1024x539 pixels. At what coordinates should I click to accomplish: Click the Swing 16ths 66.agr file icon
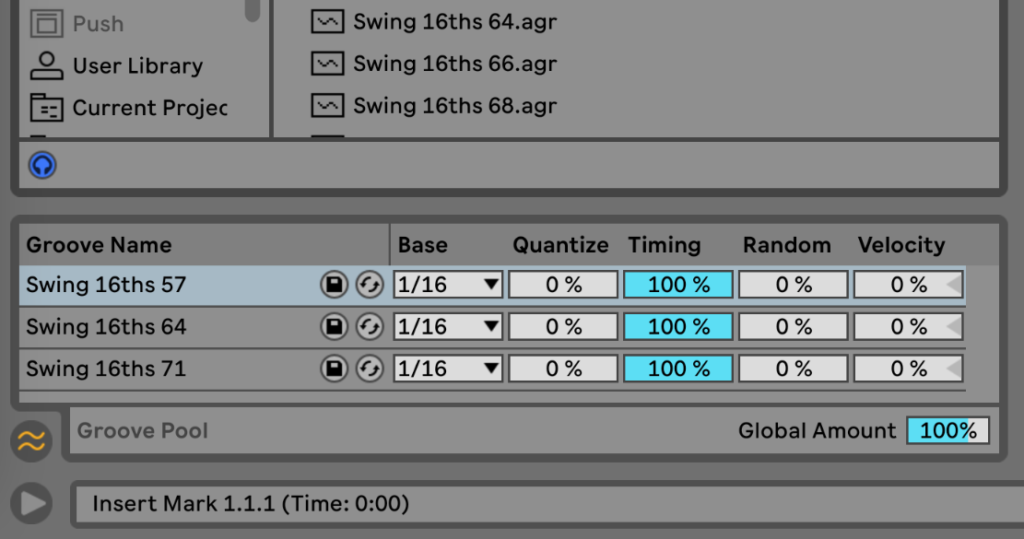[x=327, y=63]
